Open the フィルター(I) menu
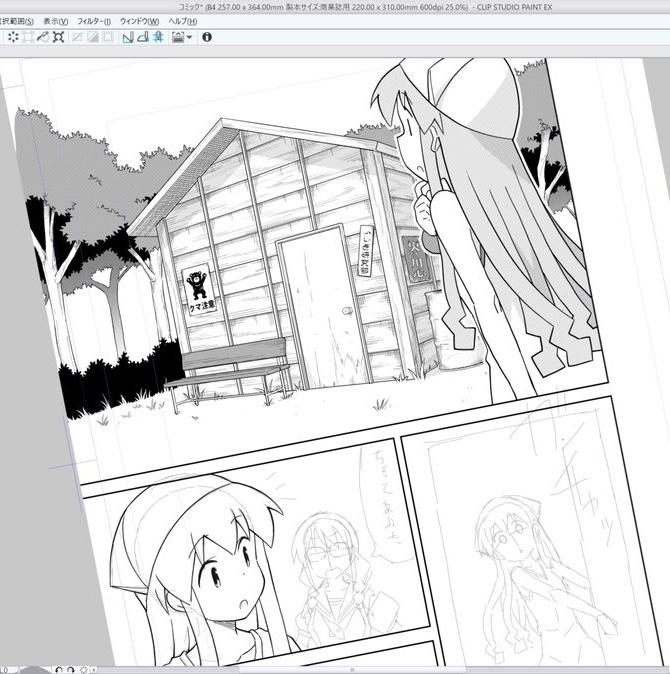 pyautogui.click(x=94, y=21)
